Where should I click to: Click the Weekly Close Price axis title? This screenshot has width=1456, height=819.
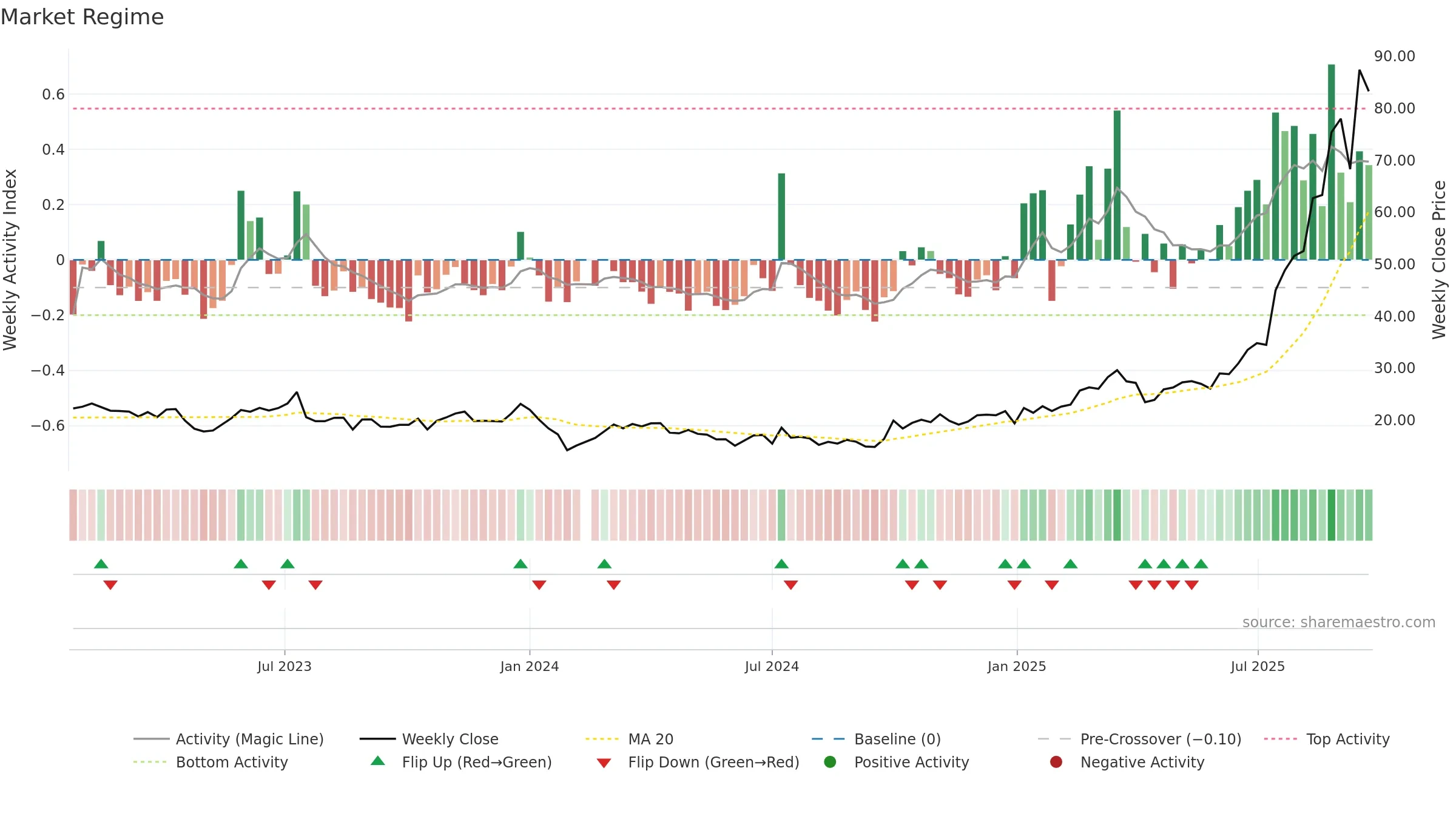point(1440,260)
